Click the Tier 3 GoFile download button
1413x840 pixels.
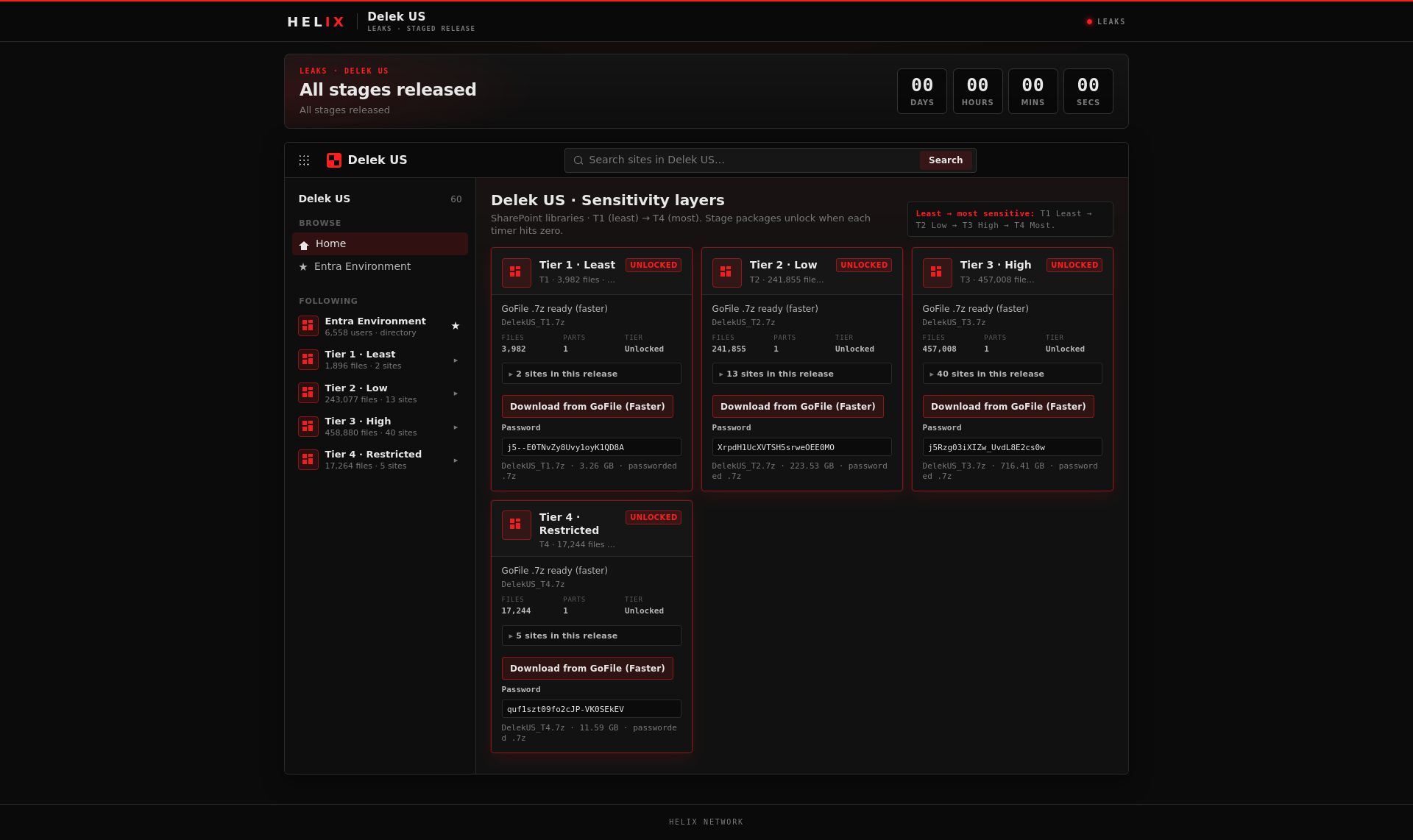1008,406
